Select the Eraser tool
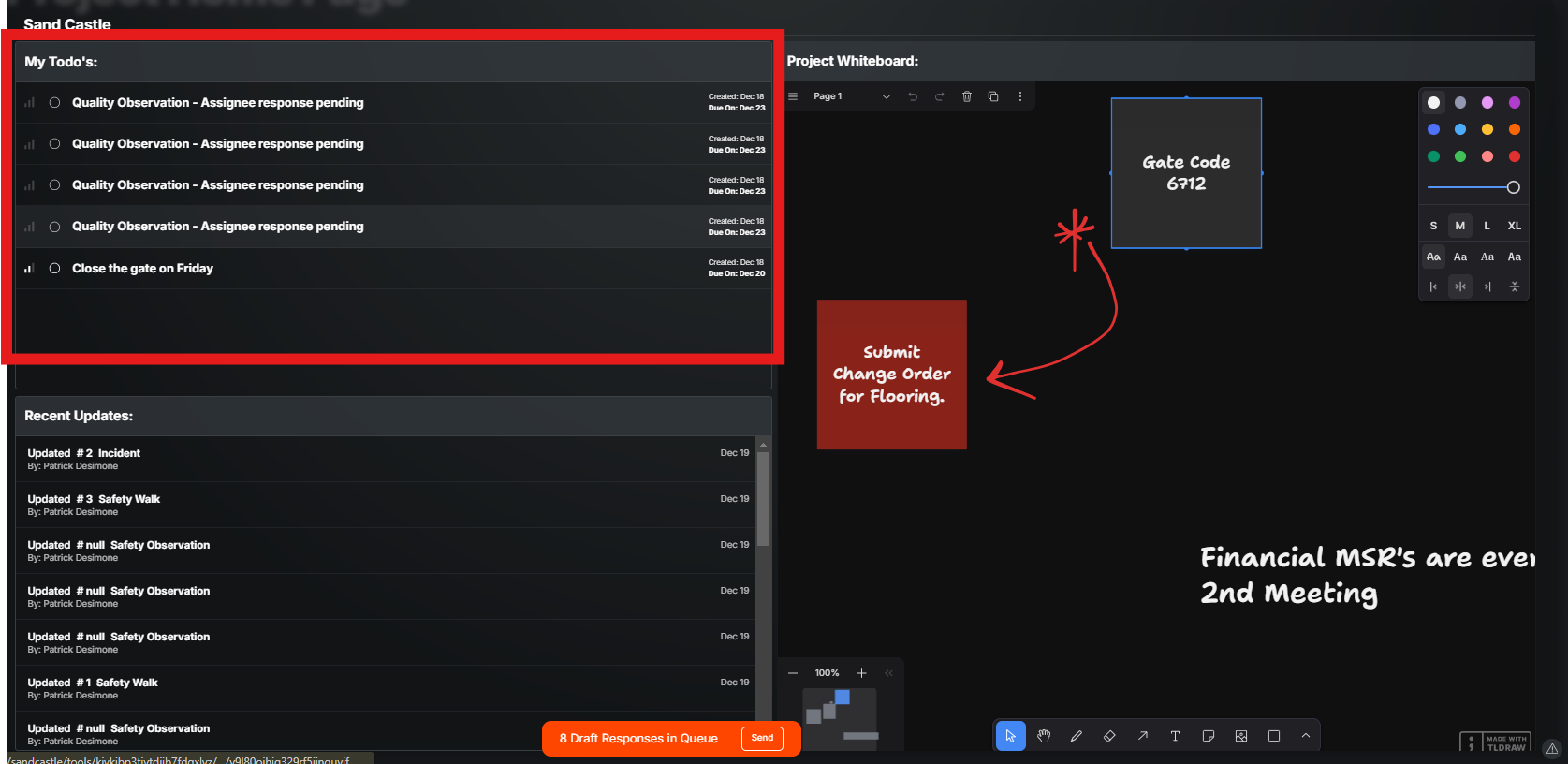This screenshot has height=764, width=1568. [x=1109, y=736]
